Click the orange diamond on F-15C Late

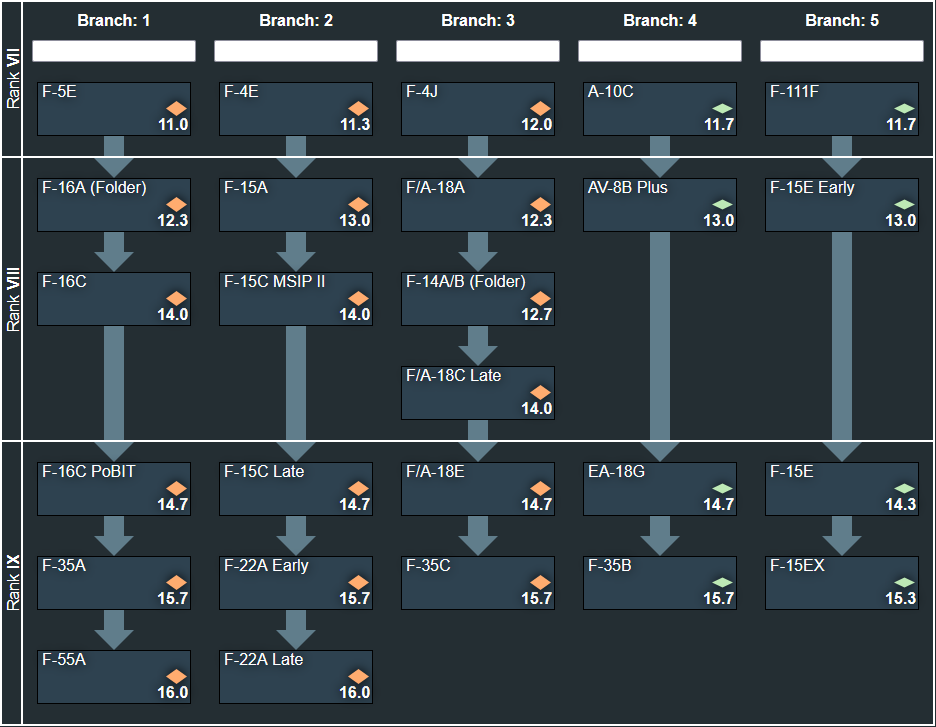coord(359,489)
